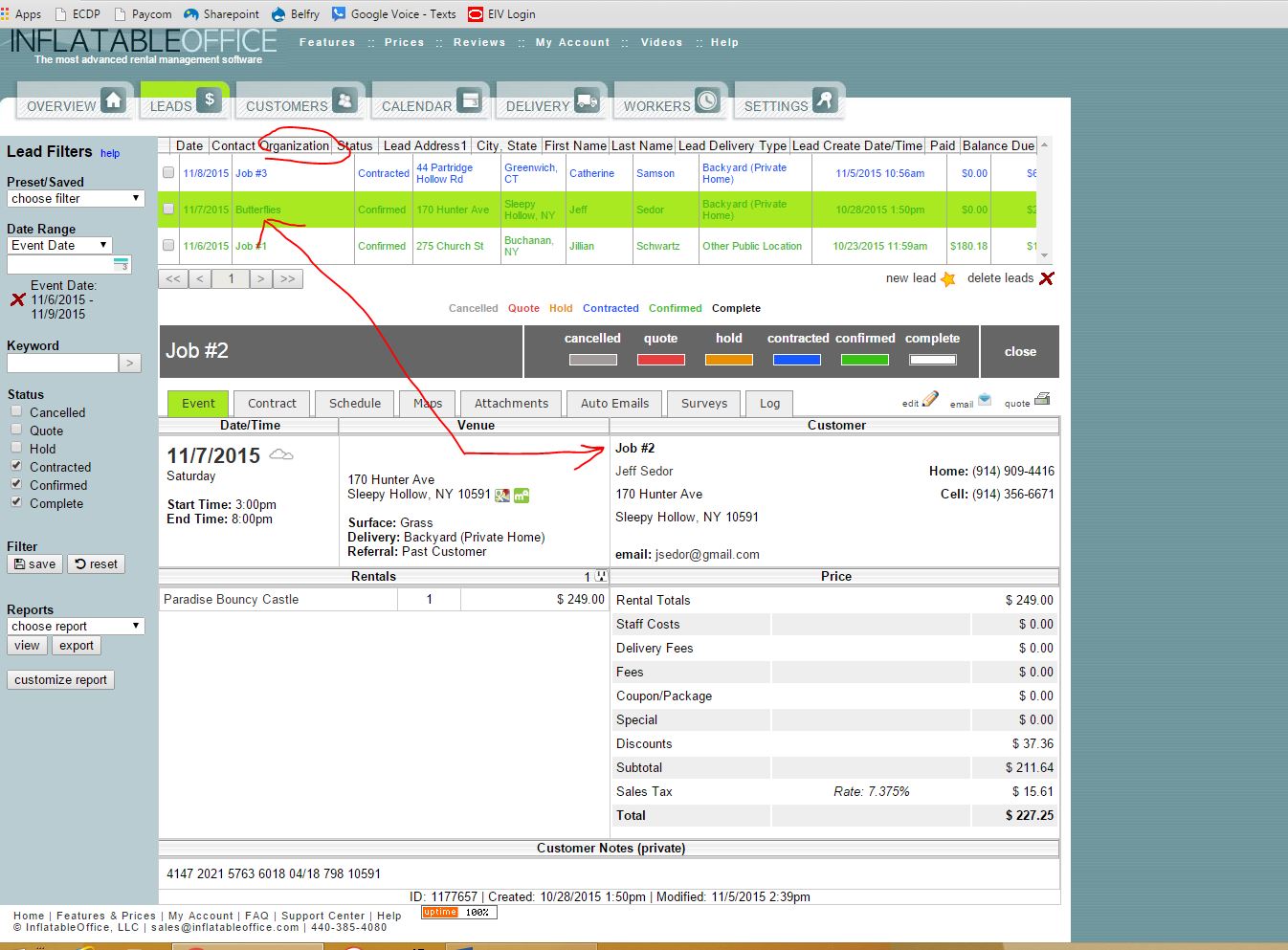The width and height of the screenshot is (1288, 950).
Task: Remove the Event Date filter red X
Action: [x=17, y=299]
